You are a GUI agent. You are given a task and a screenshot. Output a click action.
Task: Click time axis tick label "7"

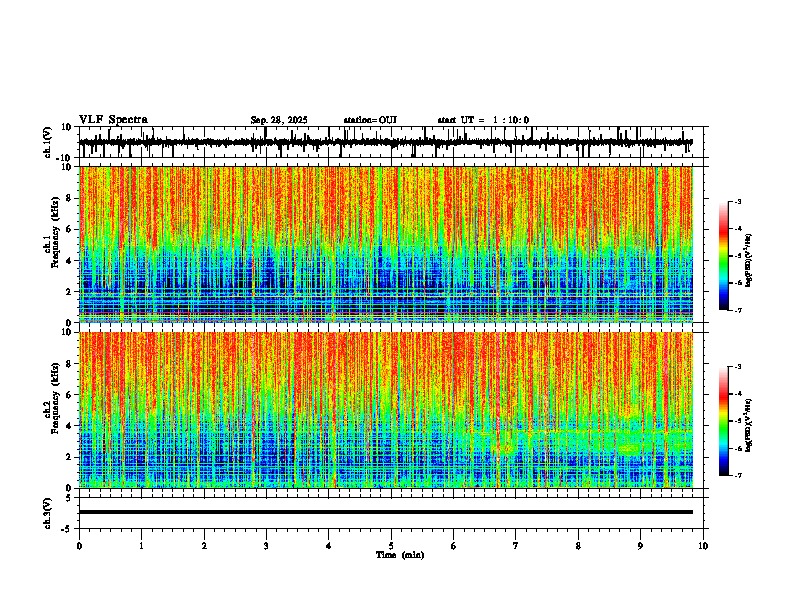coord(516,546)
